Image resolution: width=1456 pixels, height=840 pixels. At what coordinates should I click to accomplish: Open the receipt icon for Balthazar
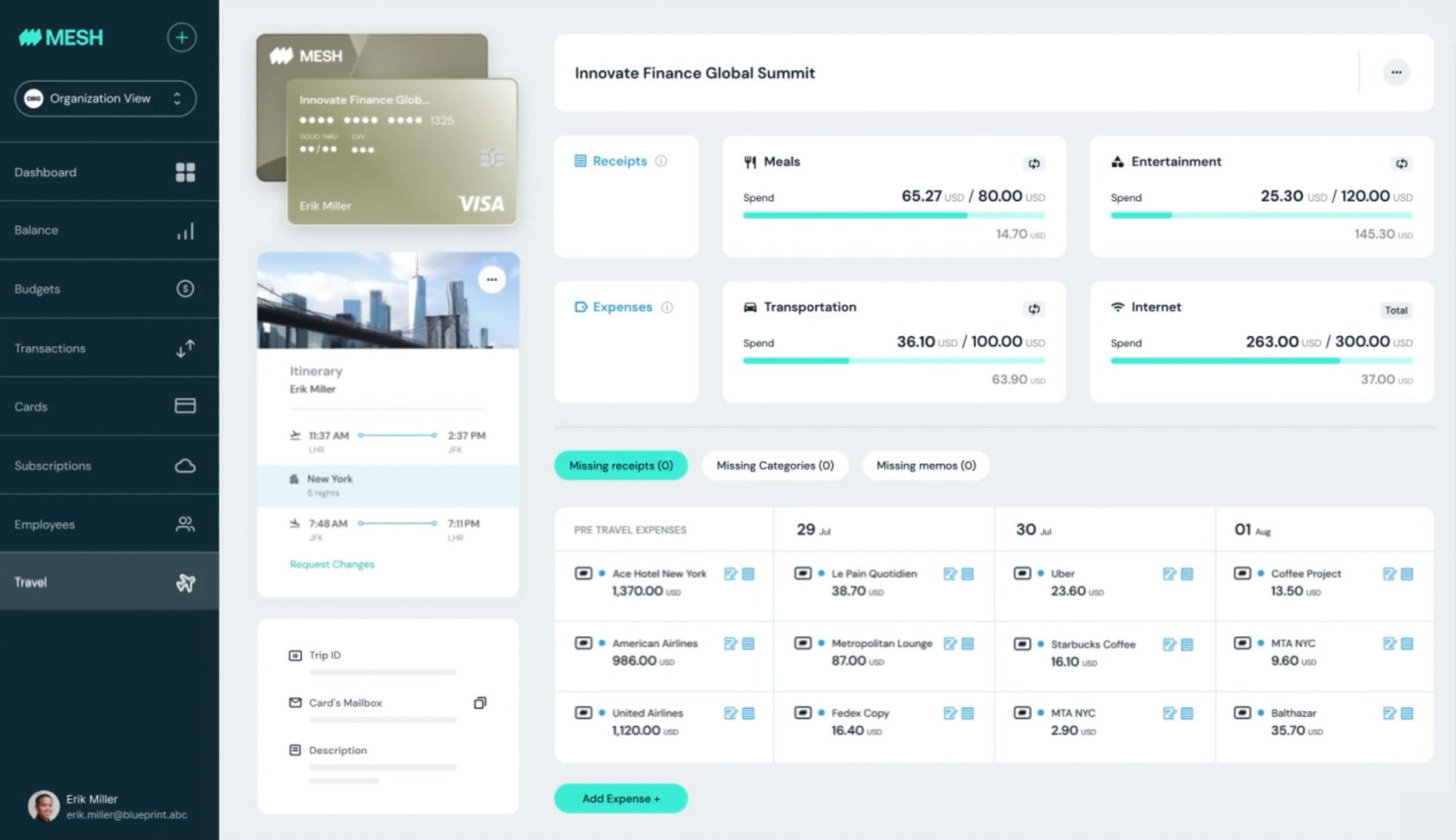(1407, 713)
